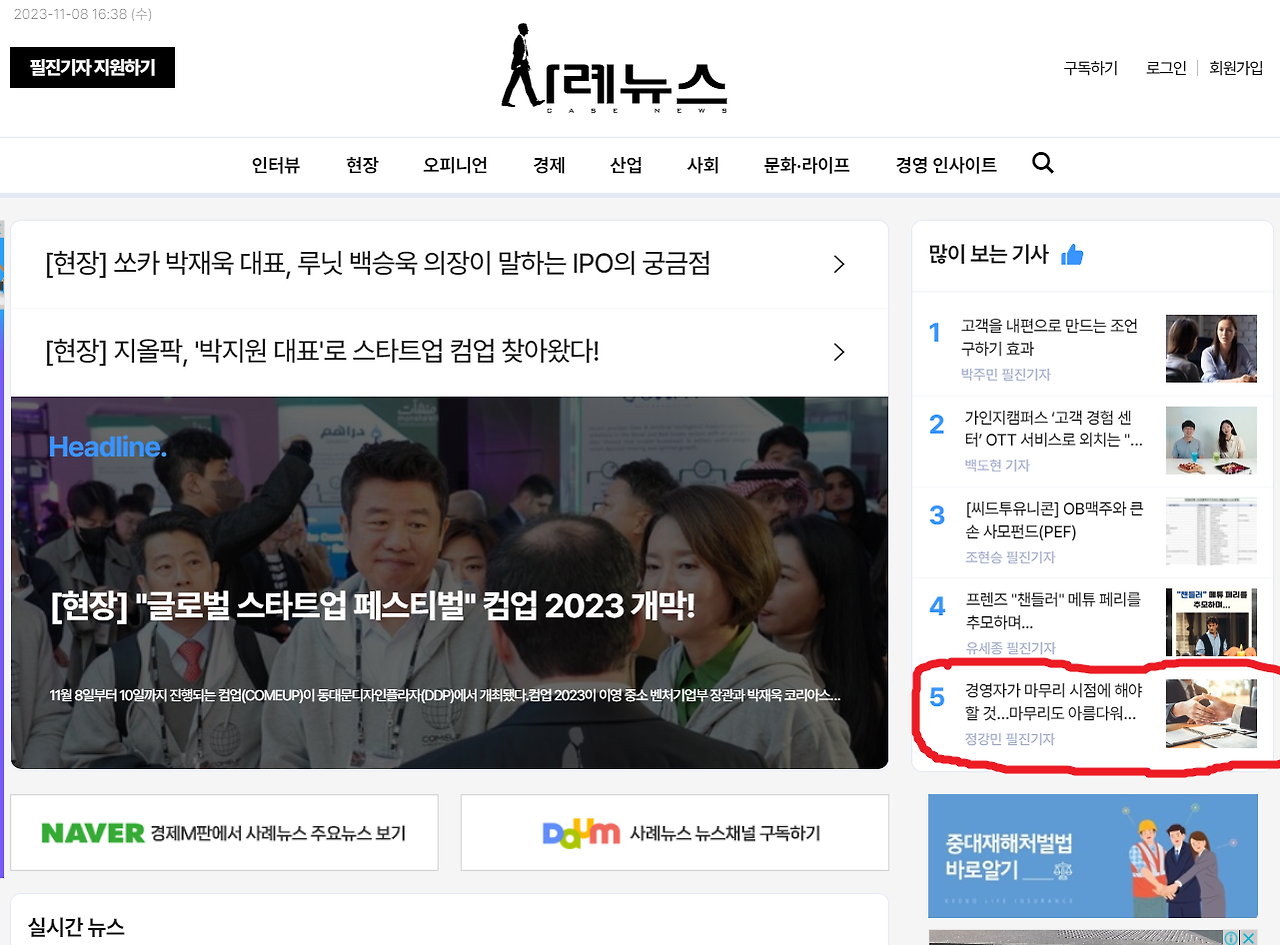Screen dimensions: 1280x945
Task: Expand the 지올팍 headline with its chevron arrow
Action: (839, 352)
